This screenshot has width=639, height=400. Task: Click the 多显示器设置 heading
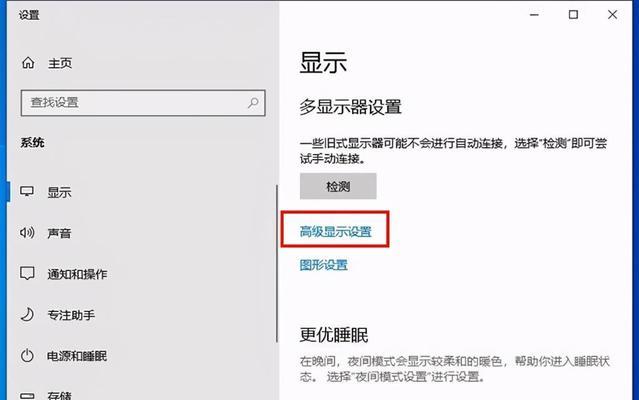click(x=350, y=107)
